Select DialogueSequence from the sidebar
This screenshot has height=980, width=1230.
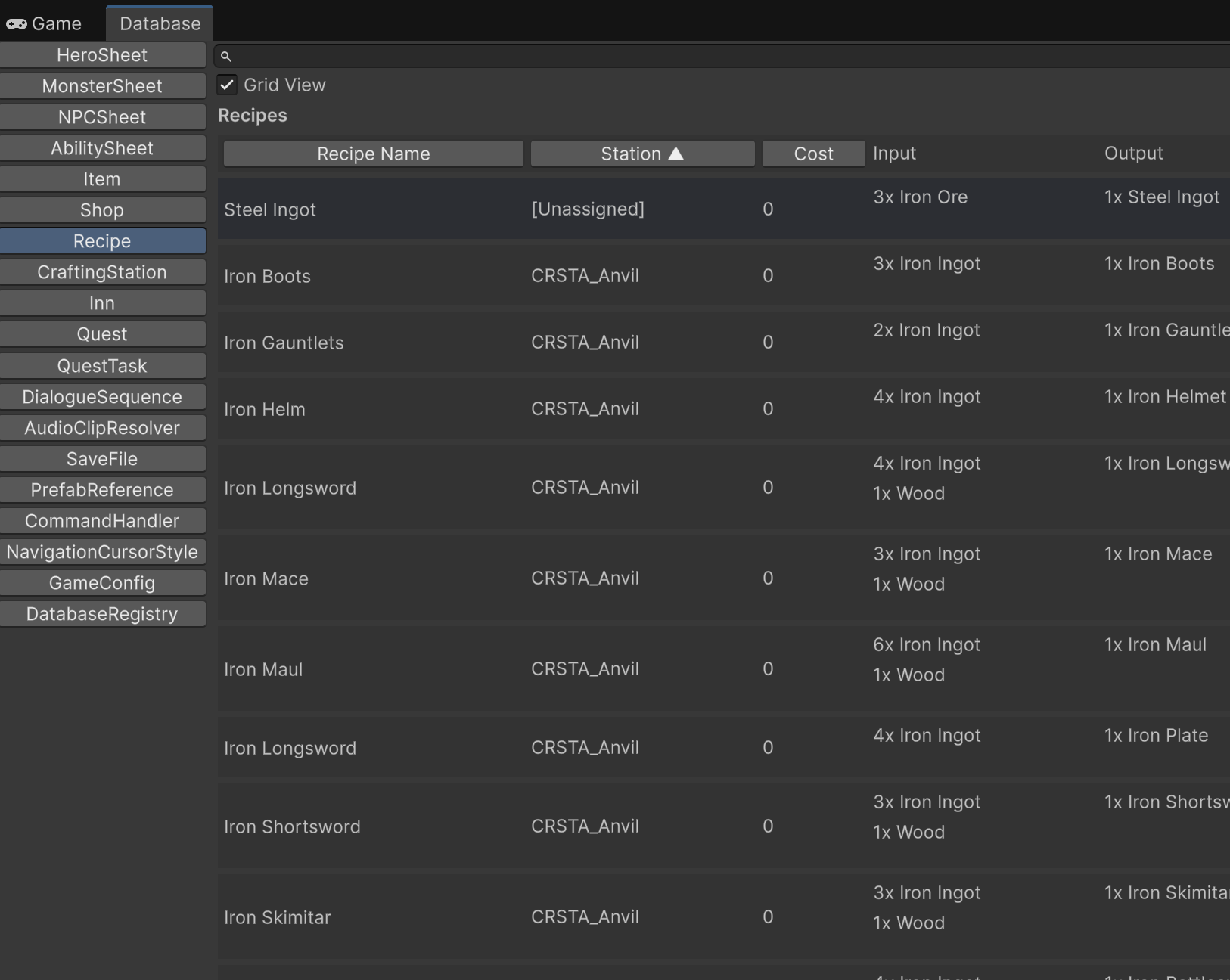tap(102, 397)
